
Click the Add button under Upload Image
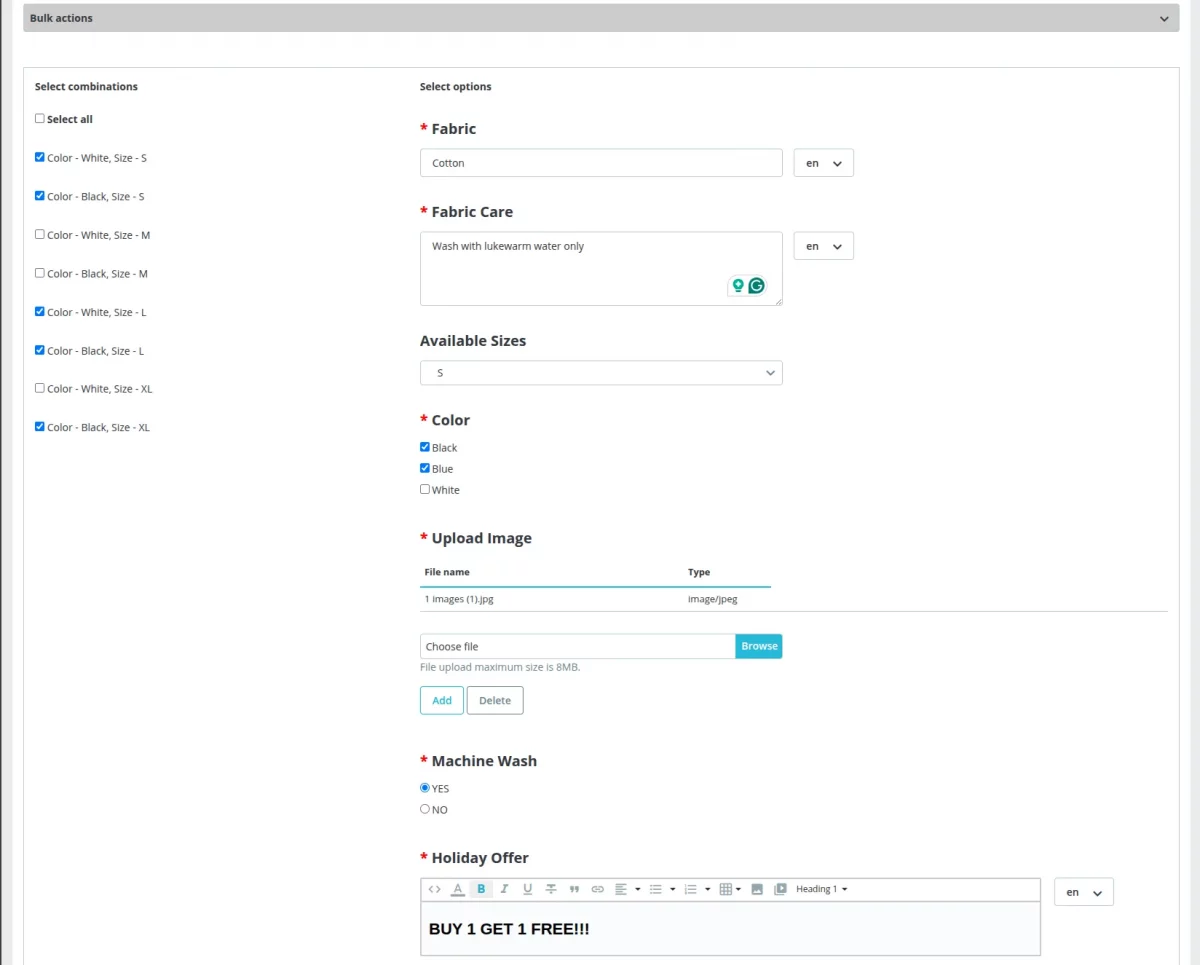(x=441, y=700)
